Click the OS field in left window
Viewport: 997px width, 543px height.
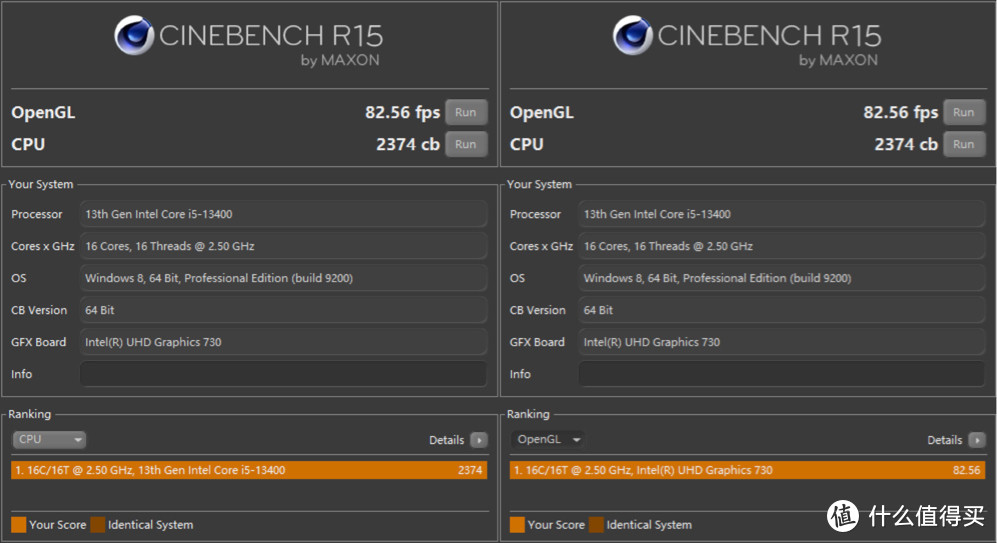tap(284, 278)
